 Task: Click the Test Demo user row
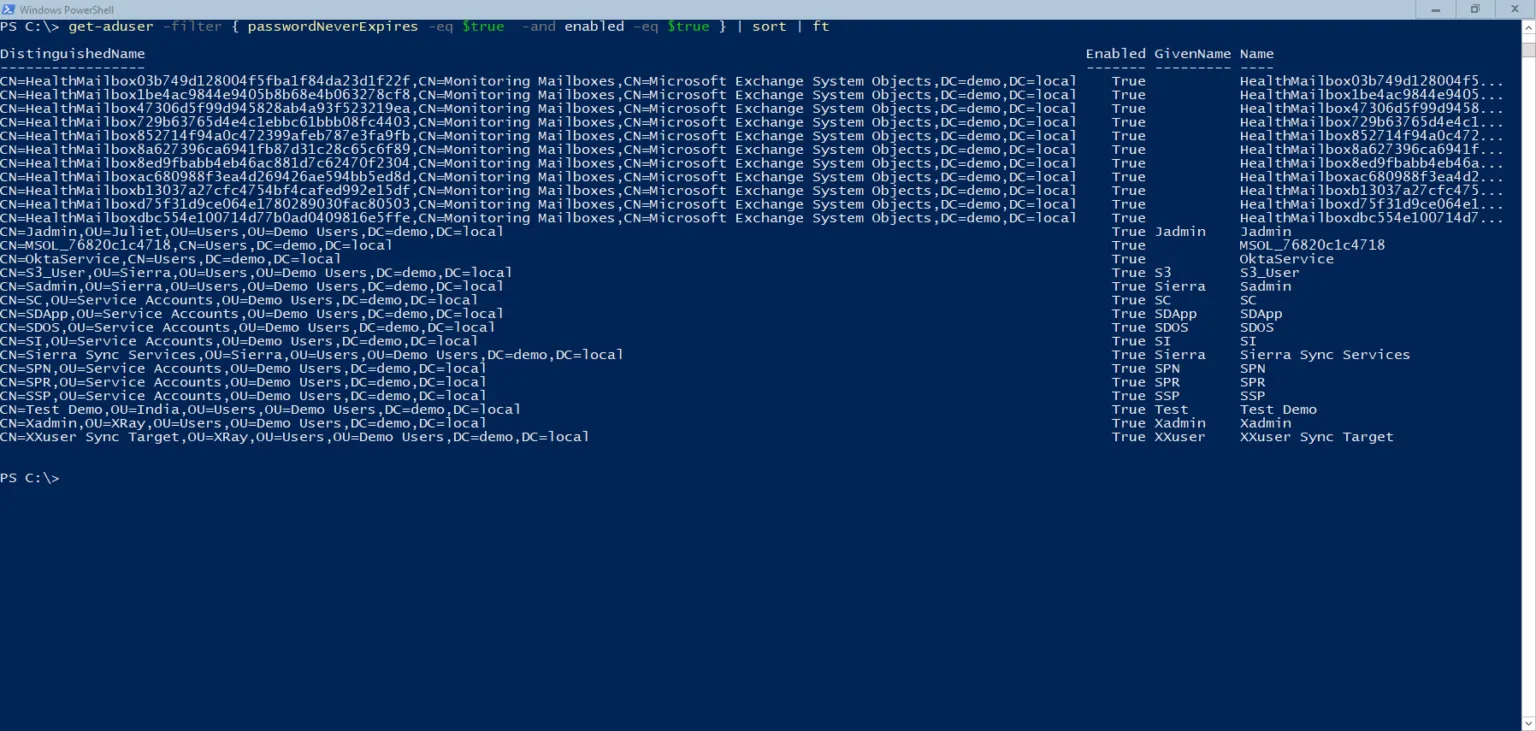coord(258,409)
